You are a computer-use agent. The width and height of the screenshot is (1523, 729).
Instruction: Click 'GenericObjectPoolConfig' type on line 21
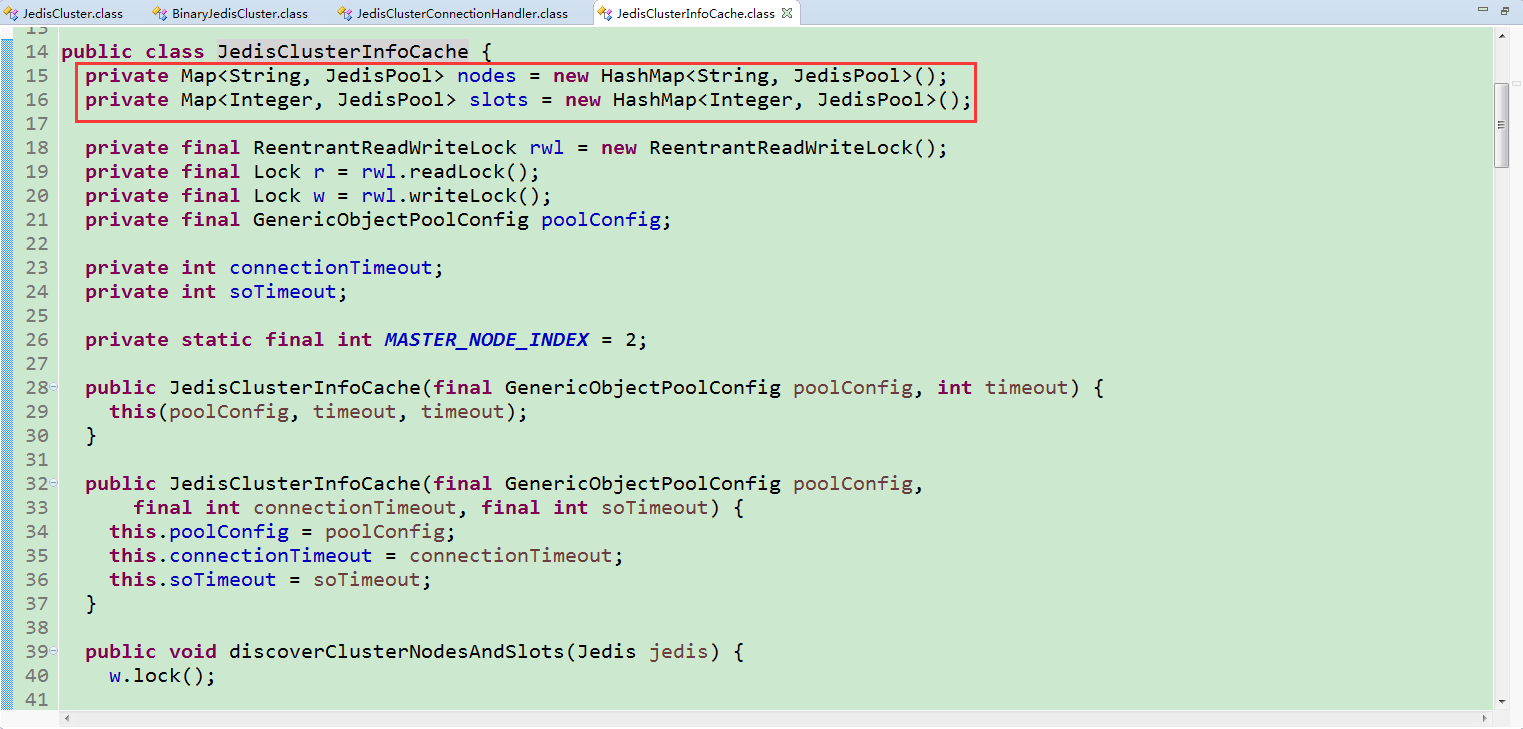(x=391, y=220)
